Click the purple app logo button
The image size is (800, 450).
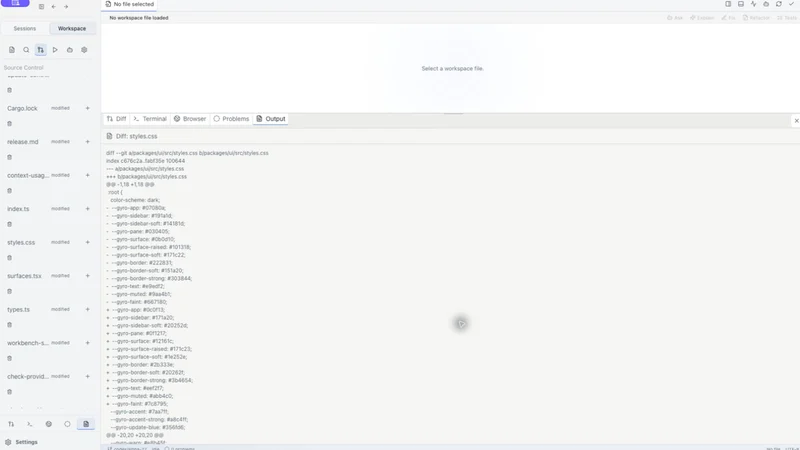coord(15,3)
